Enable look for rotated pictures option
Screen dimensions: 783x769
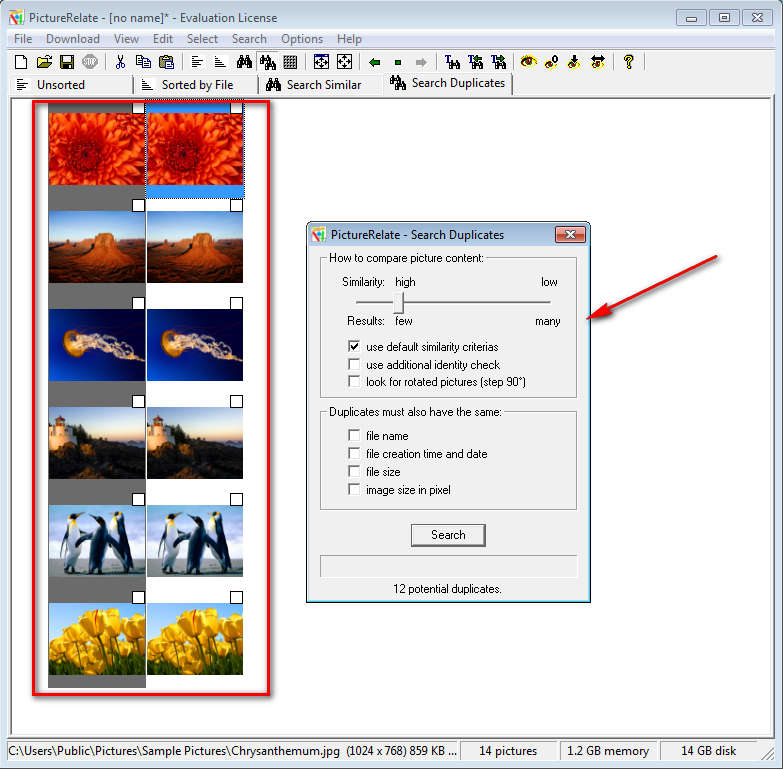(x=354, y=382)
